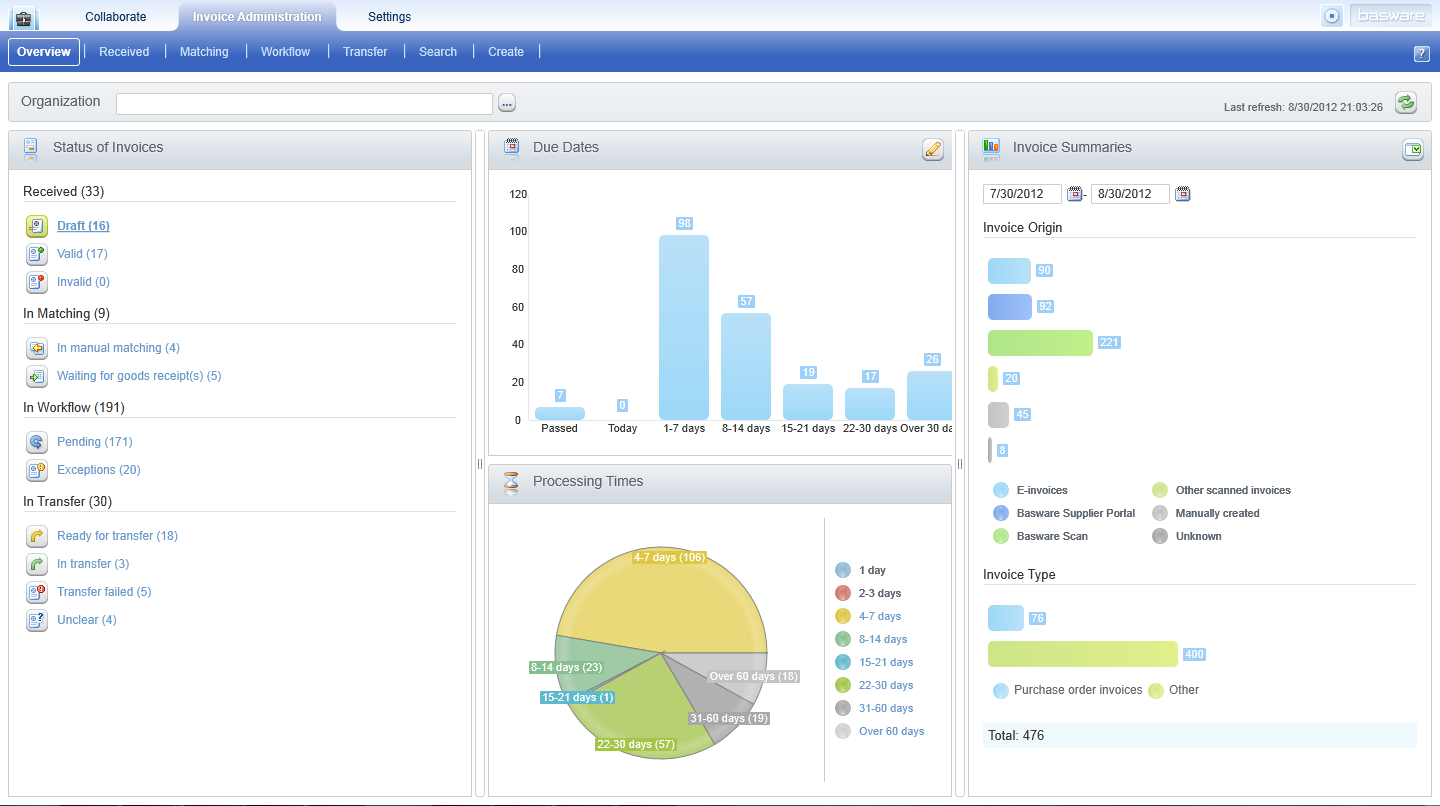Open the Valid (17) link

click(x=82, y=254)
